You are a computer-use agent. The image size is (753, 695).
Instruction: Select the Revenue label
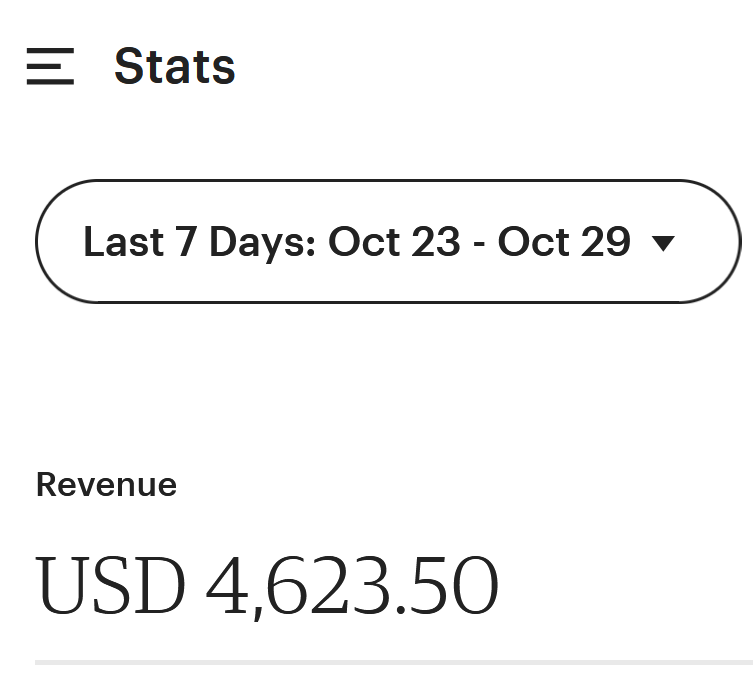point(106,485)
